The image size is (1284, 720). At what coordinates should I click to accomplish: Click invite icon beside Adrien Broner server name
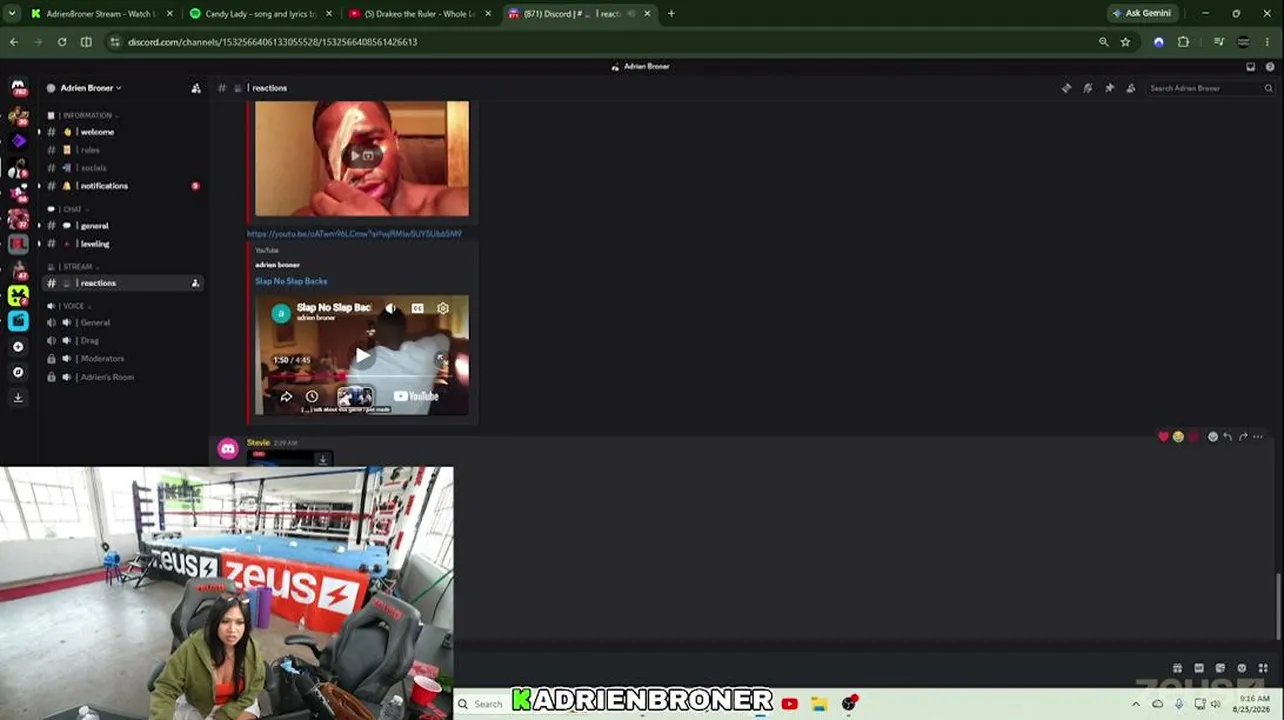pos(196,88)
